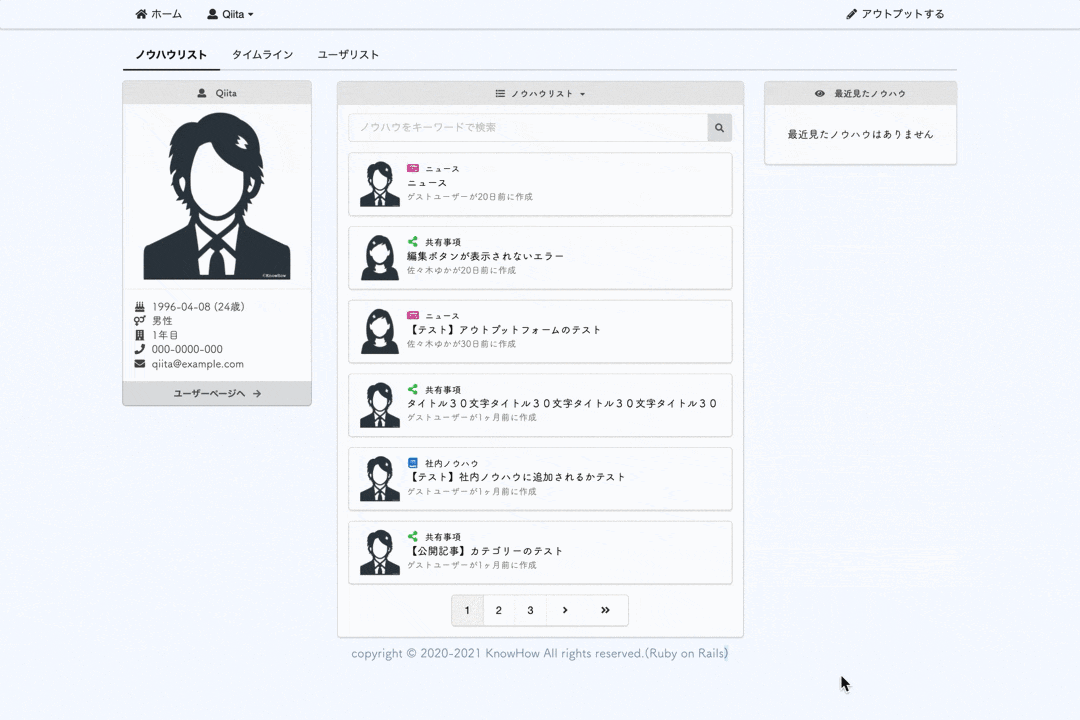Switch to the ユーザリスト tab
The image size is (1080, 720).
click(x=348, y=55)
